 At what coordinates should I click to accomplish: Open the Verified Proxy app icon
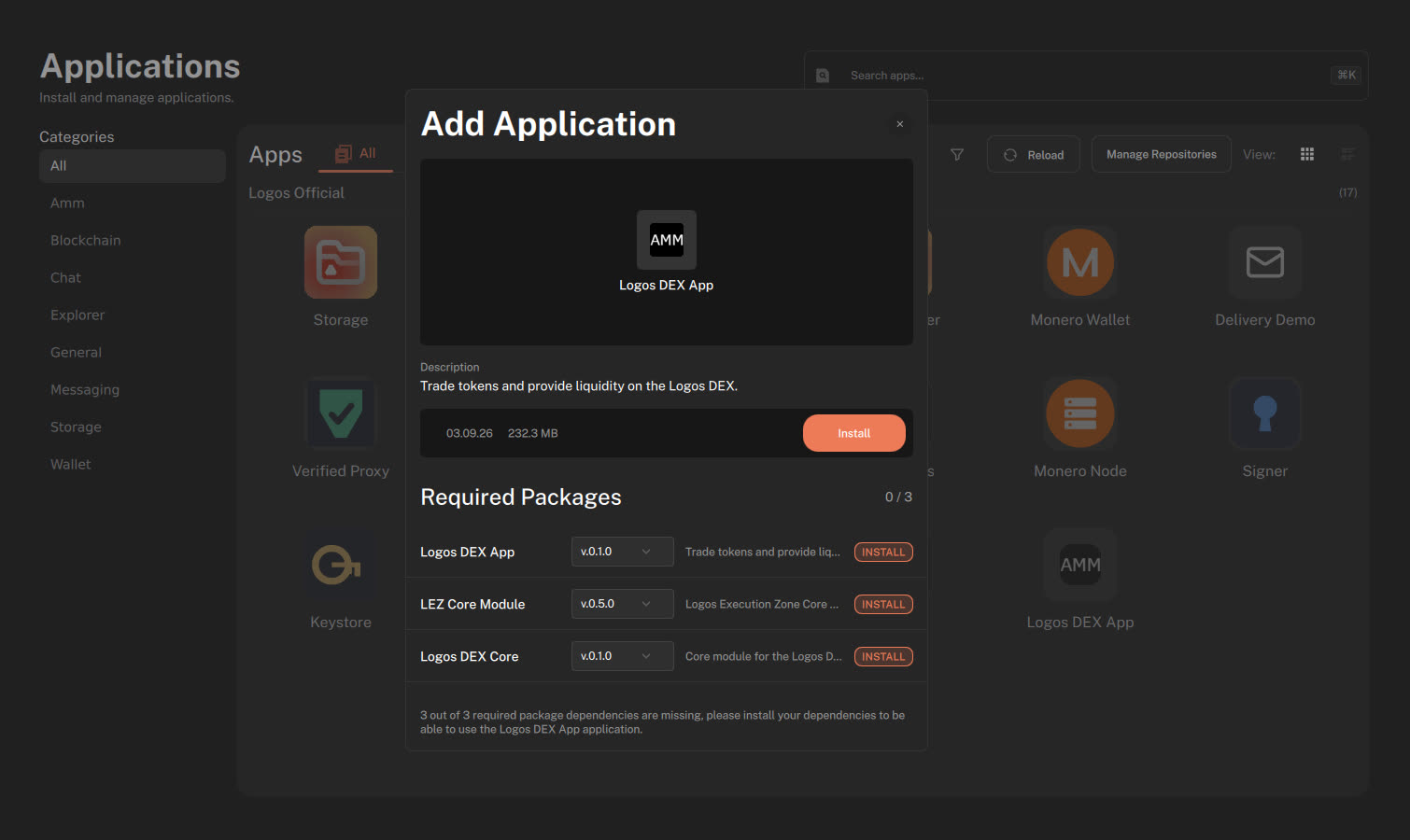[x=341, y=413]
